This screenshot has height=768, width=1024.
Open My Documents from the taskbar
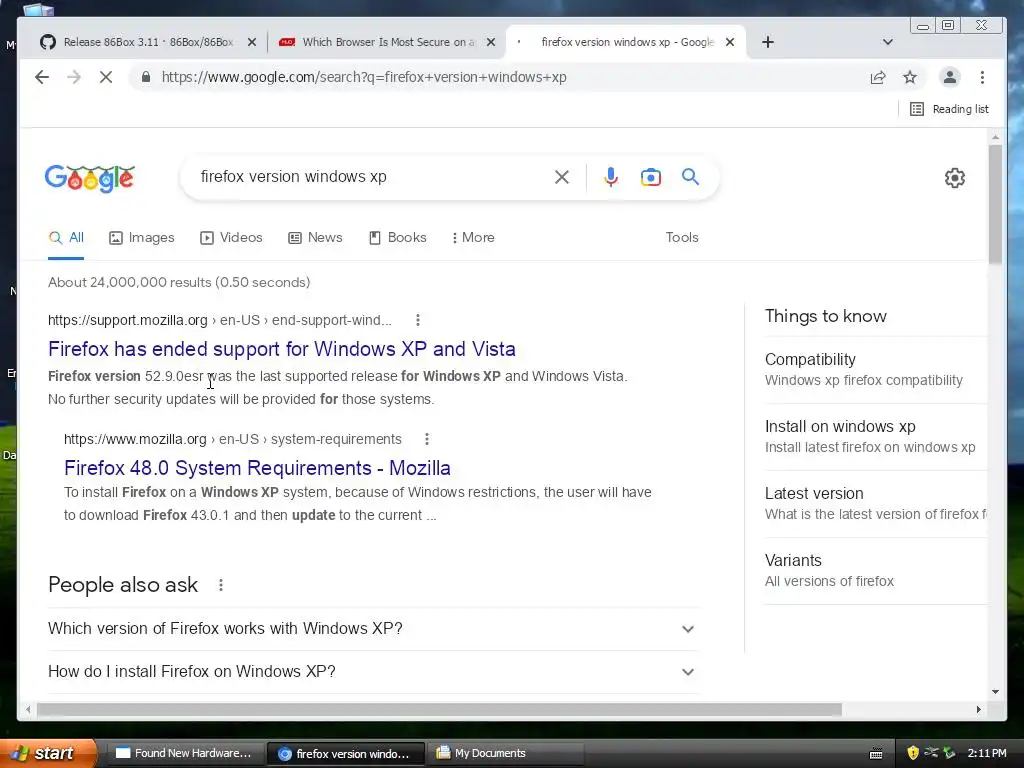pos(505,753)
